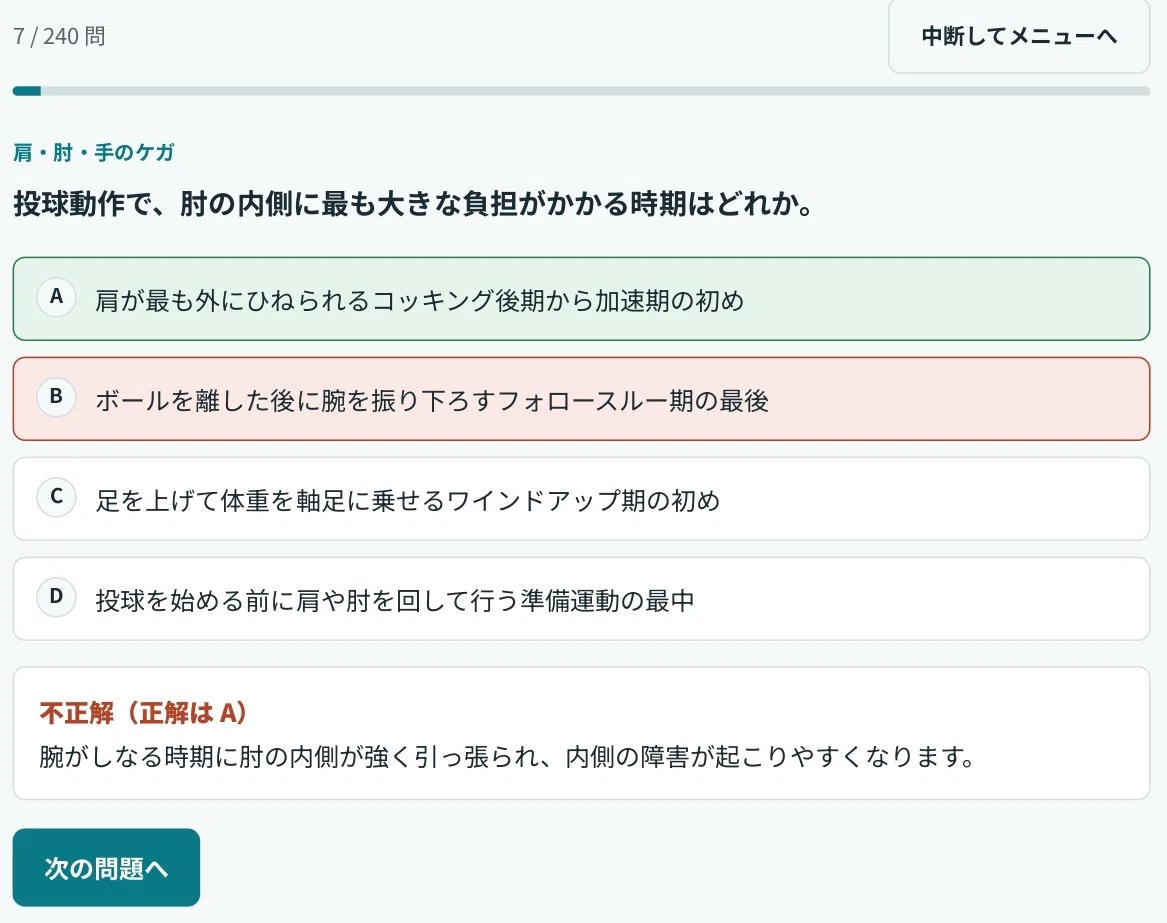
Task: Click the circled letter C badge
Action: pyautogui.click(x=57, y=496)
